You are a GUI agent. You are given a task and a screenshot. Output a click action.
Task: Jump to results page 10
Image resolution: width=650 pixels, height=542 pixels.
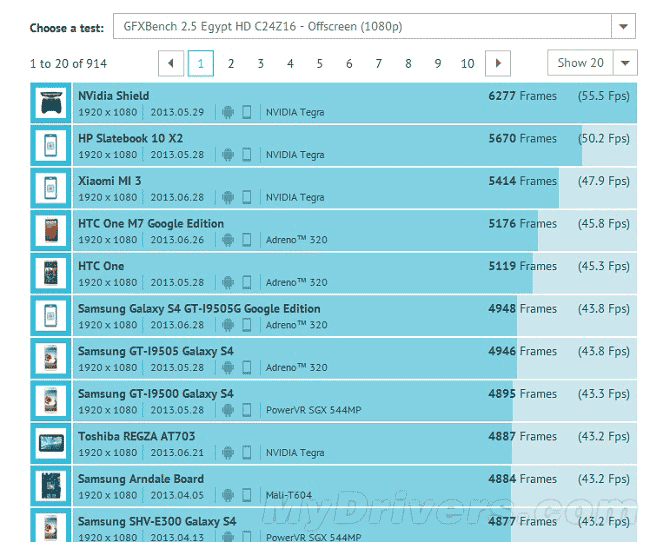[x=467, y=63]
